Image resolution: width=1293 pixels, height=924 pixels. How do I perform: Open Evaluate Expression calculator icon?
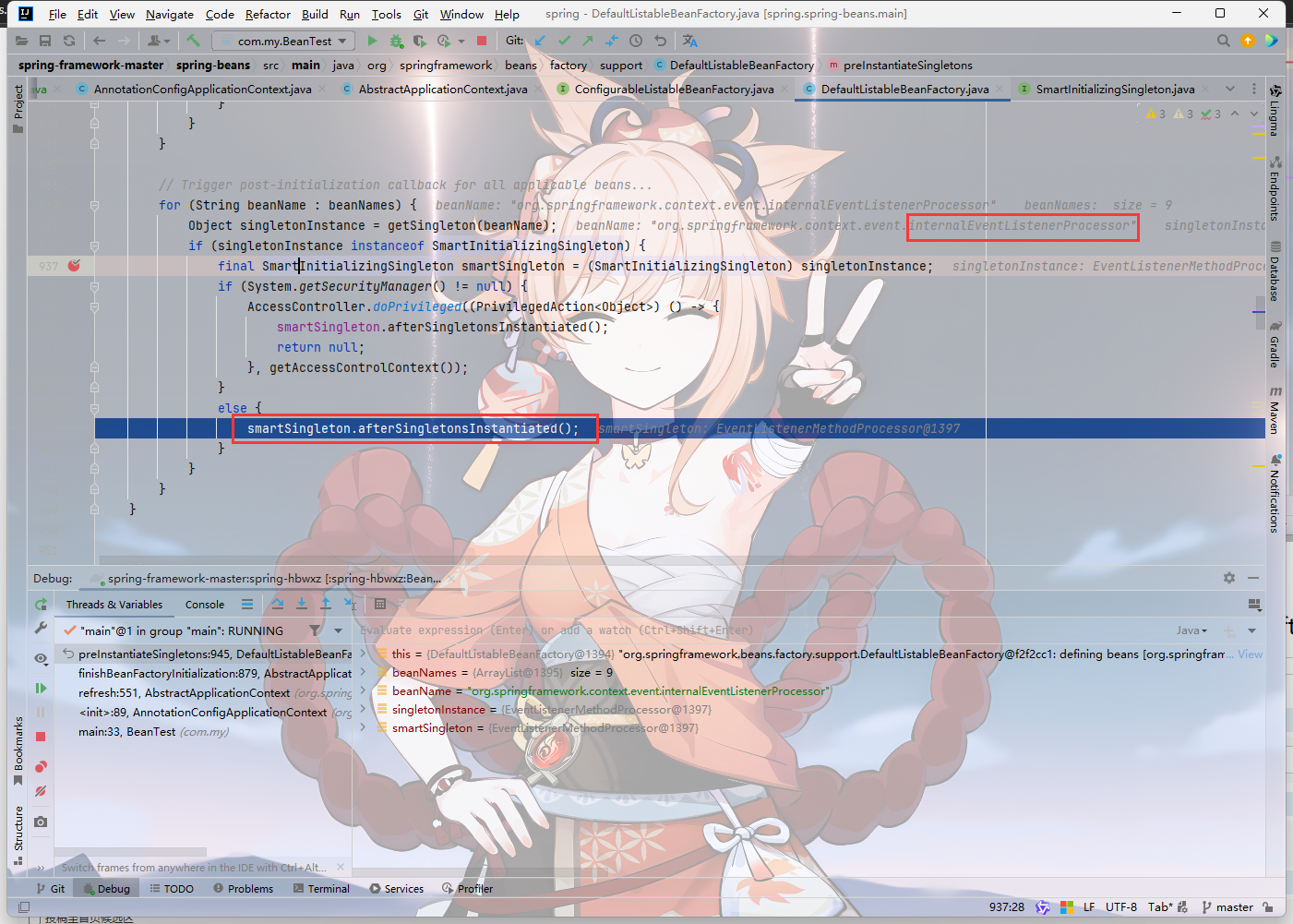[x=380, y=604]
